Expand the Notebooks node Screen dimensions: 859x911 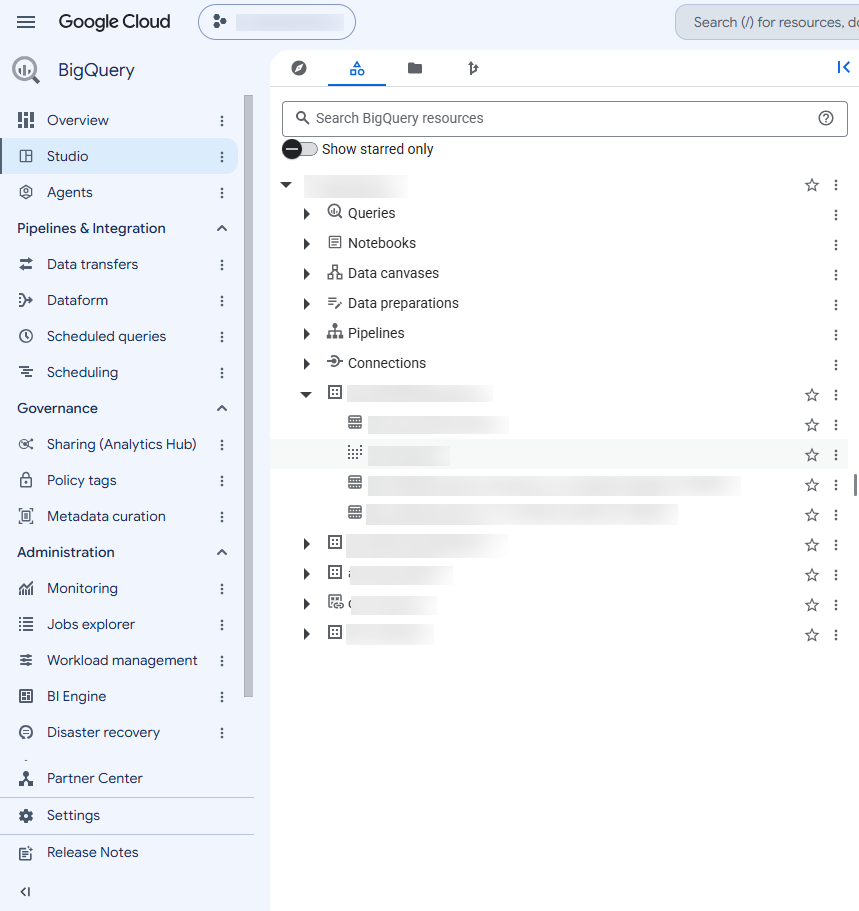[x=307, y=244]
